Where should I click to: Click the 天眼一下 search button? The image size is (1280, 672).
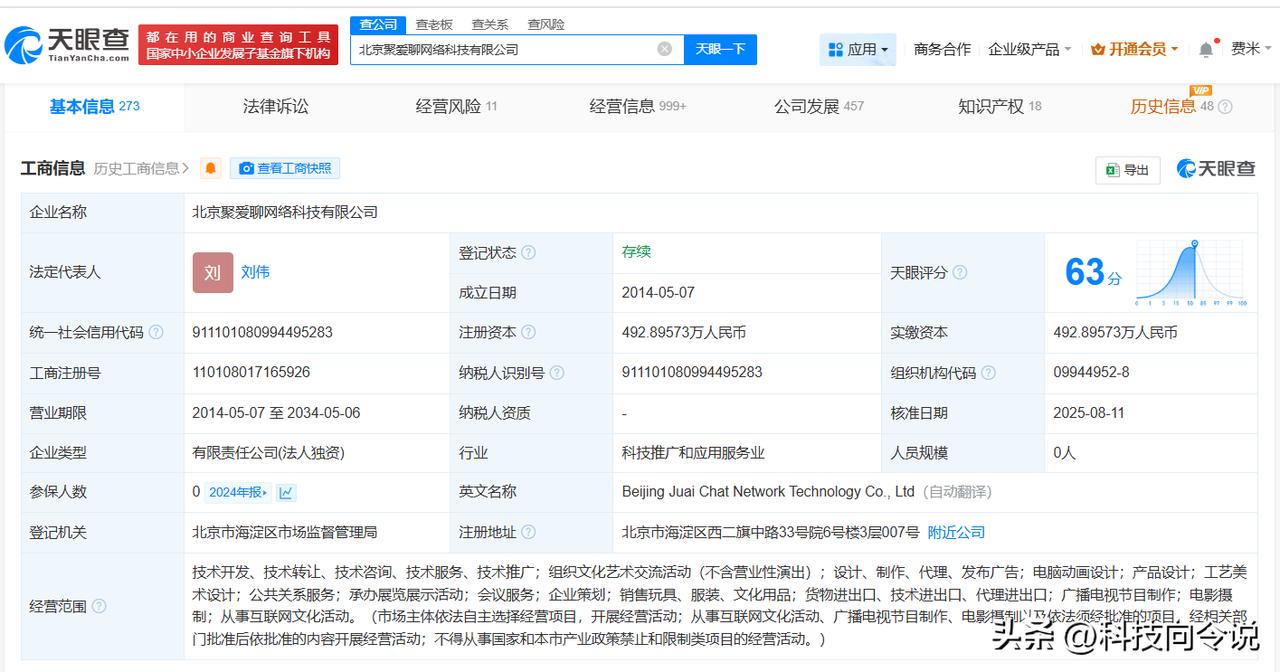[720, 49]
